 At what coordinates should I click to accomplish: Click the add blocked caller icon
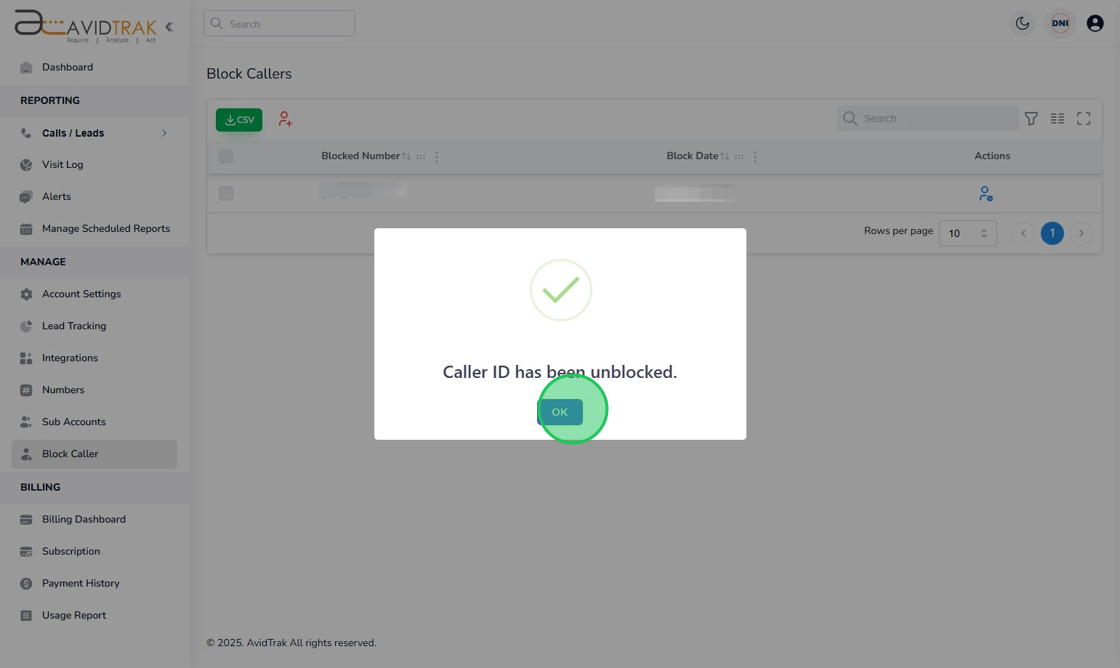[x=285, y=119]
